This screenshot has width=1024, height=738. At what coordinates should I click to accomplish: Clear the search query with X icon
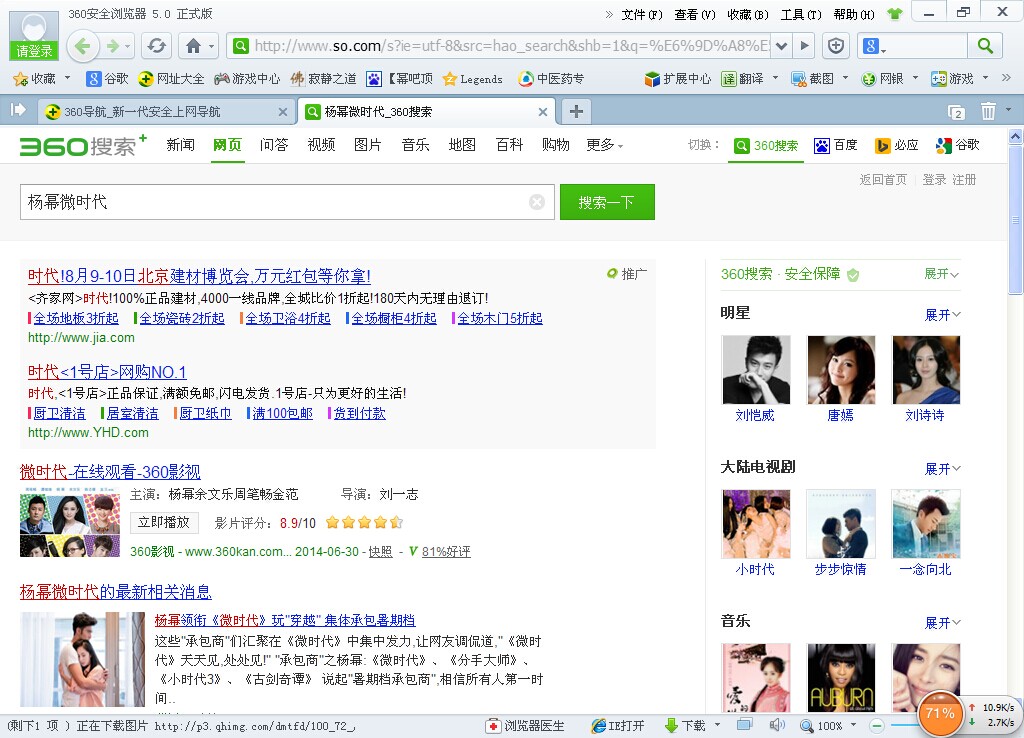click(x=537, y=202)
